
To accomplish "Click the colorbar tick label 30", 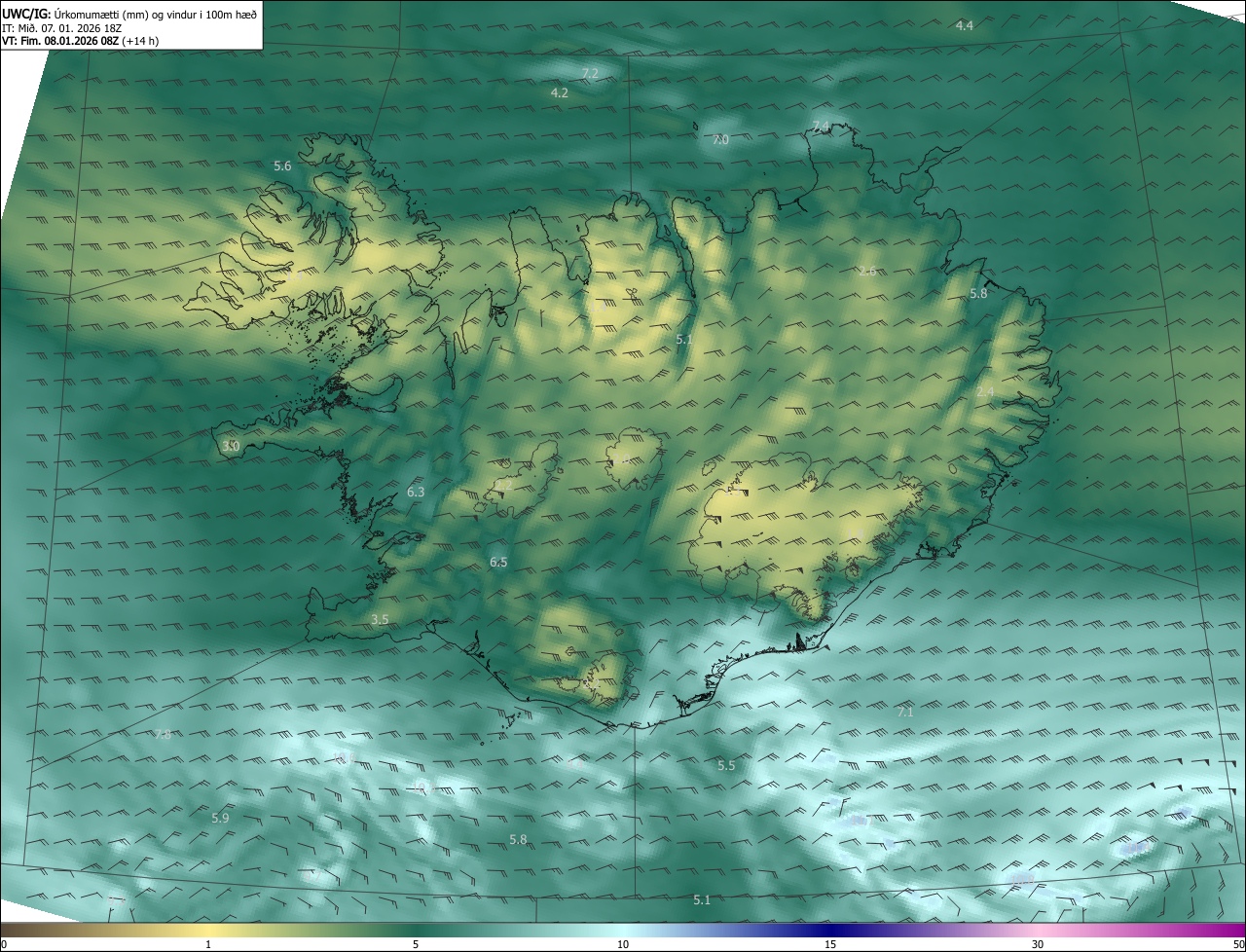I will pyautogui.click(x=1038, y=944).
